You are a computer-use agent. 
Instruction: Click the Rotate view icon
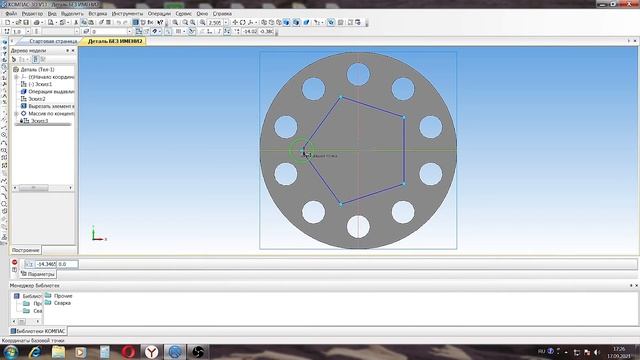click(x=243, y=22)
